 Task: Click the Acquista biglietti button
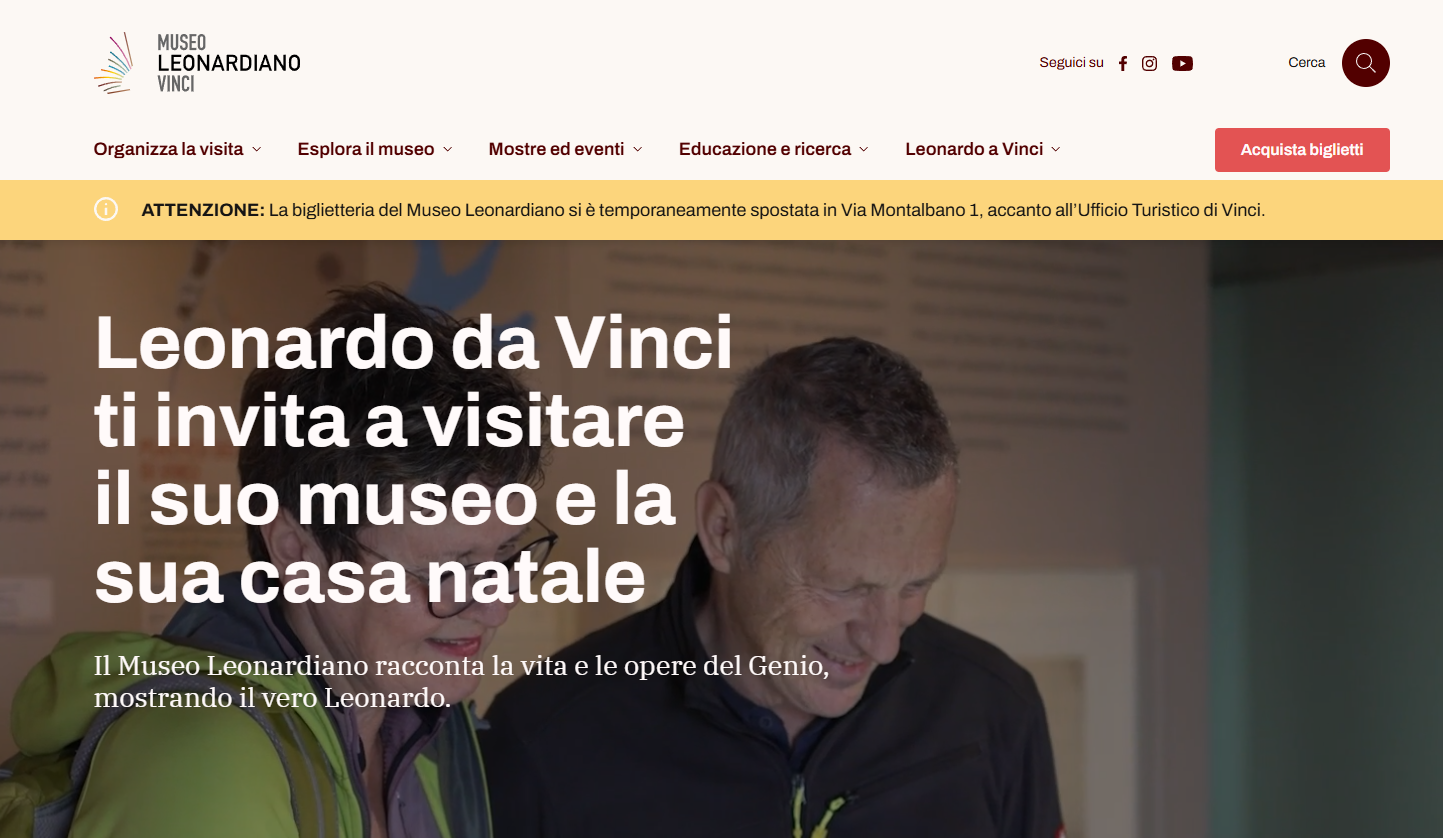(1302, 150)
